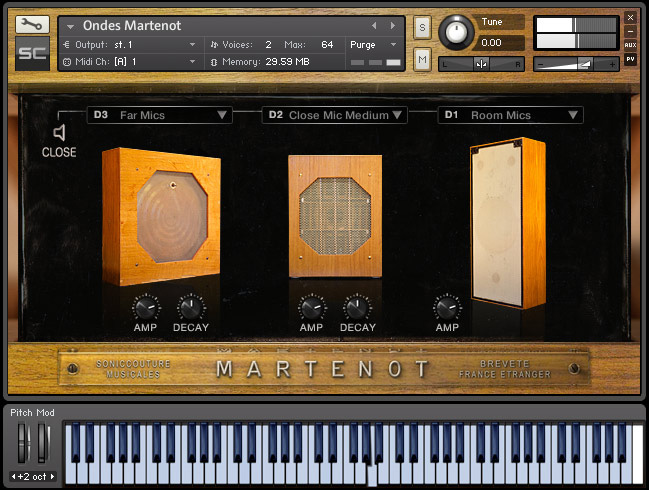
Task: Open the D1 Room Mics dropdown
Action: (x=511, y=115)
